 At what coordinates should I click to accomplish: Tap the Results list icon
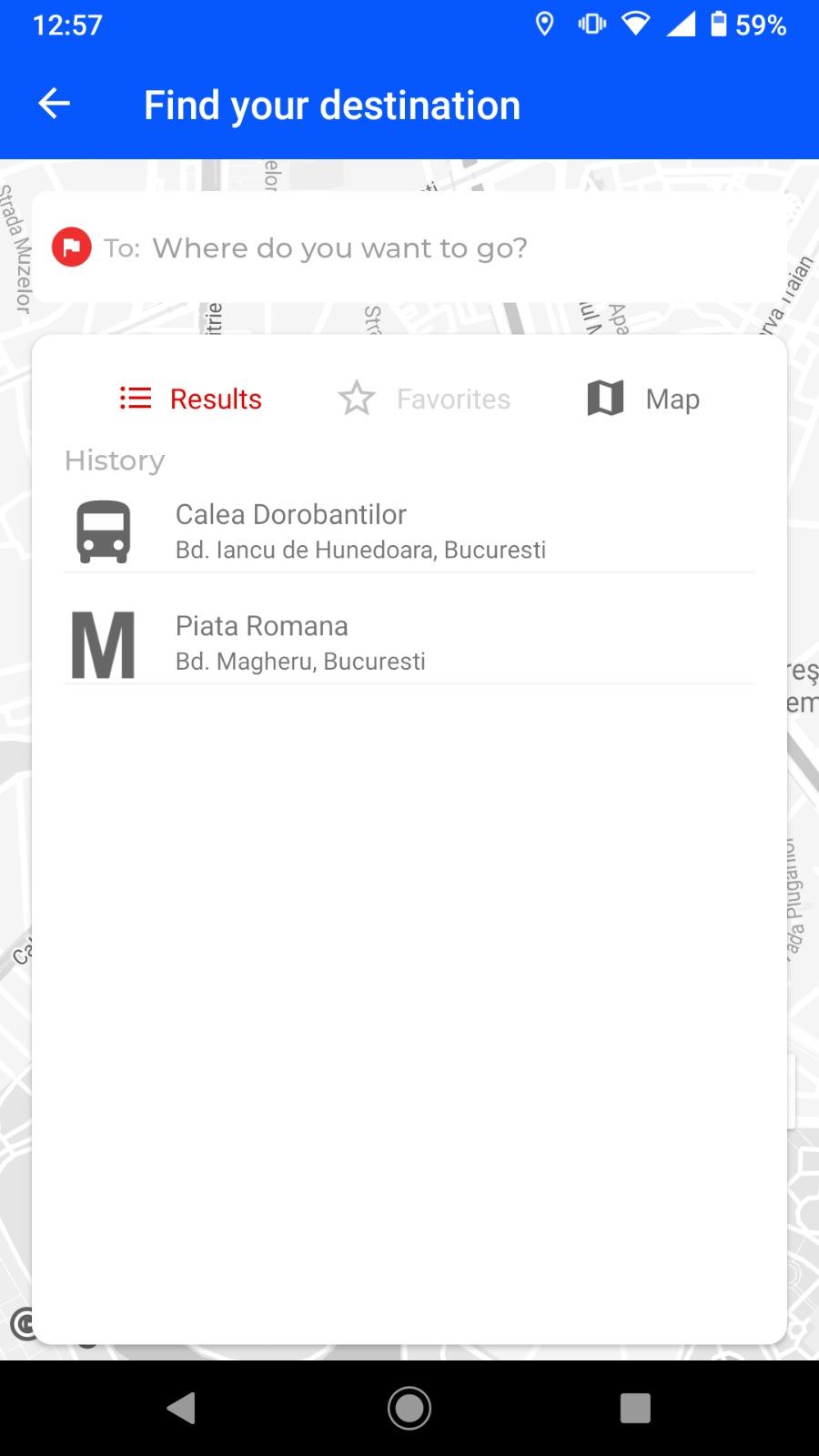click(136, 398)
